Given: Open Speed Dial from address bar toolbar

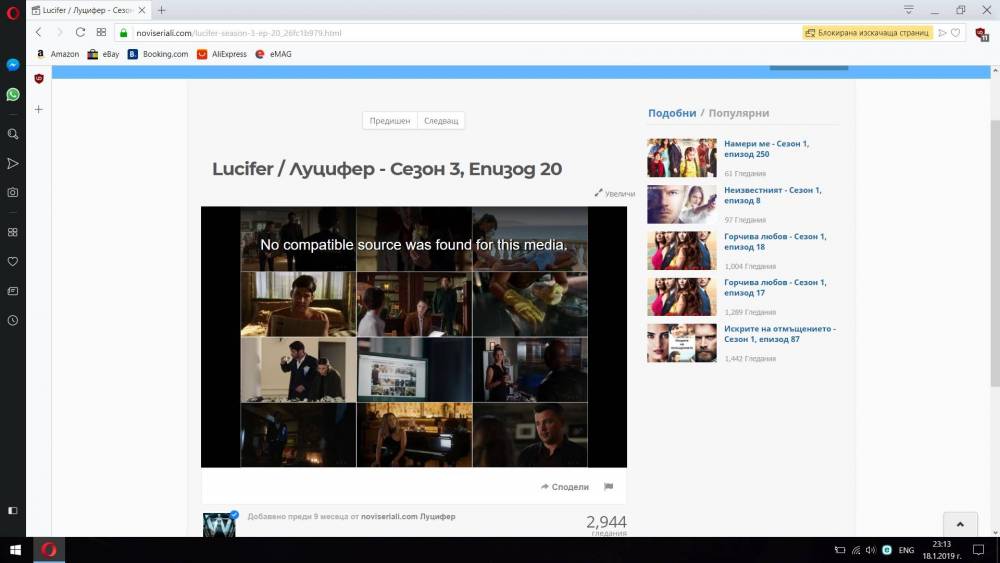Looking at the screenshot, I should pos(101,33).
